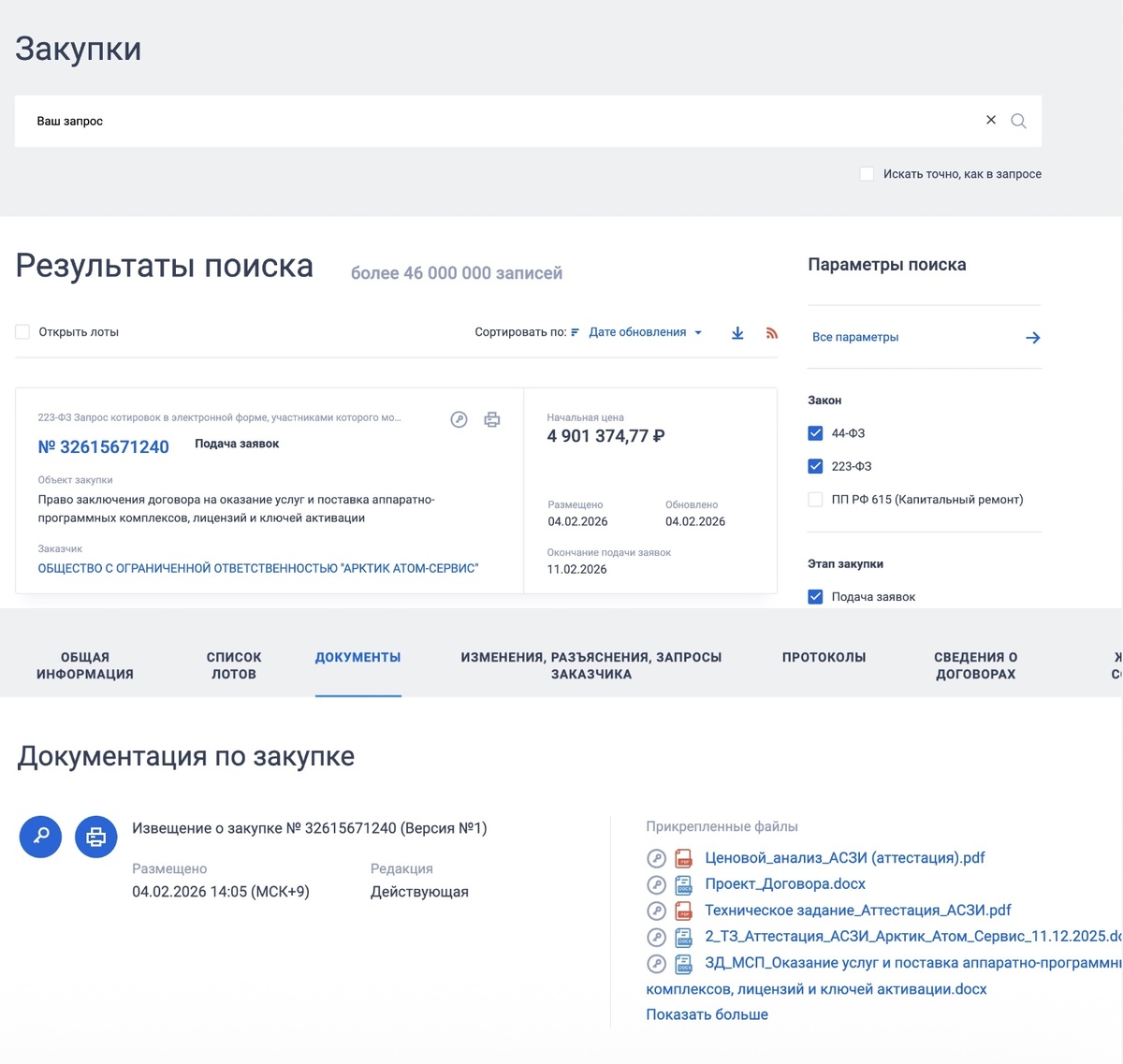The image size is (1123, 1064).
Task: Click 'Извещение о закупке № 32615671240 (Версия №1)'
Action: pyautogui.click(x=310, y=828)
